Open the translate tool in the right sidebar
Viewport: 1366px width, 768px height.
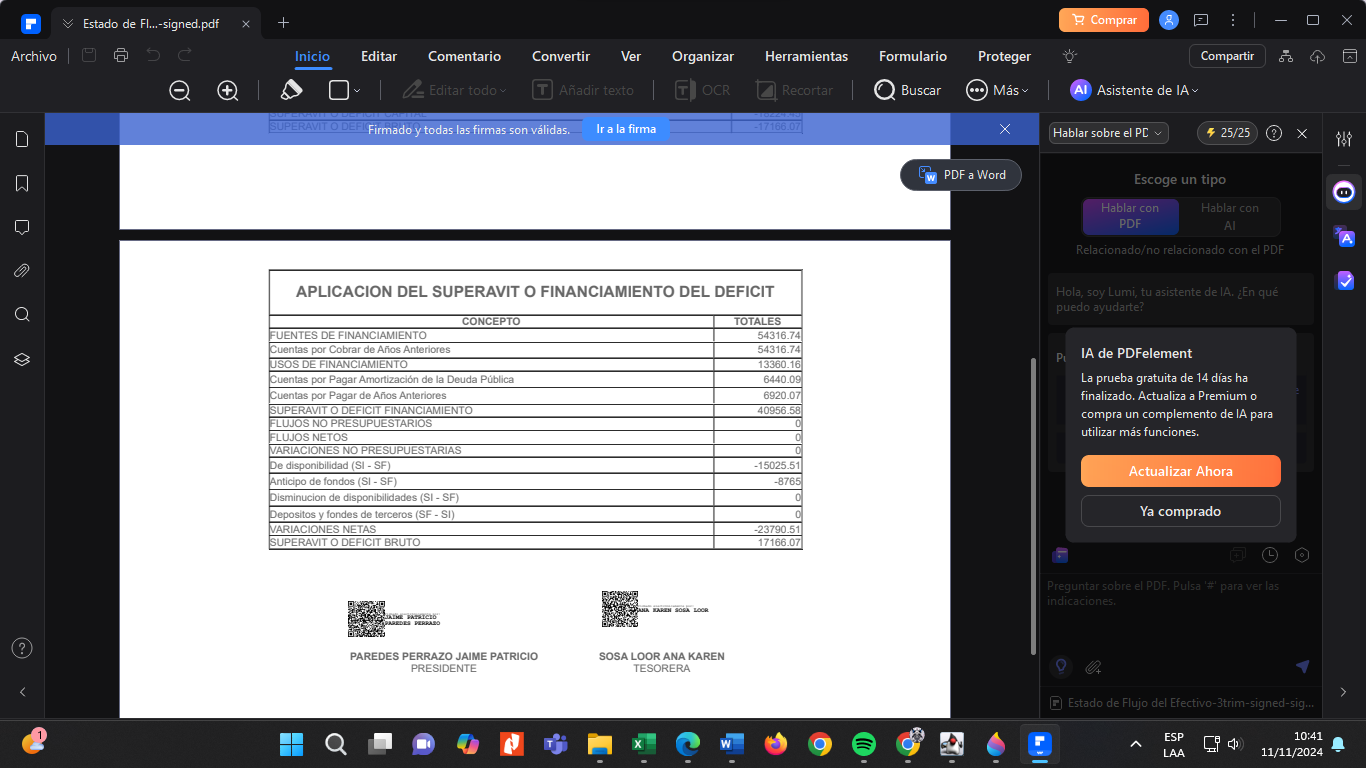[x=1344, y=236]
